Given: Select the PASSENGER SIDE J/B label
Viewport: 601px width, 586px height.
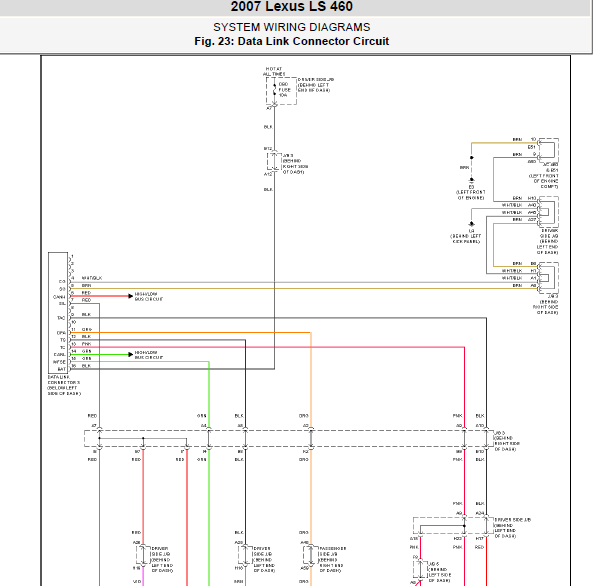Looking at the screenshot, I should pos(333,560).
